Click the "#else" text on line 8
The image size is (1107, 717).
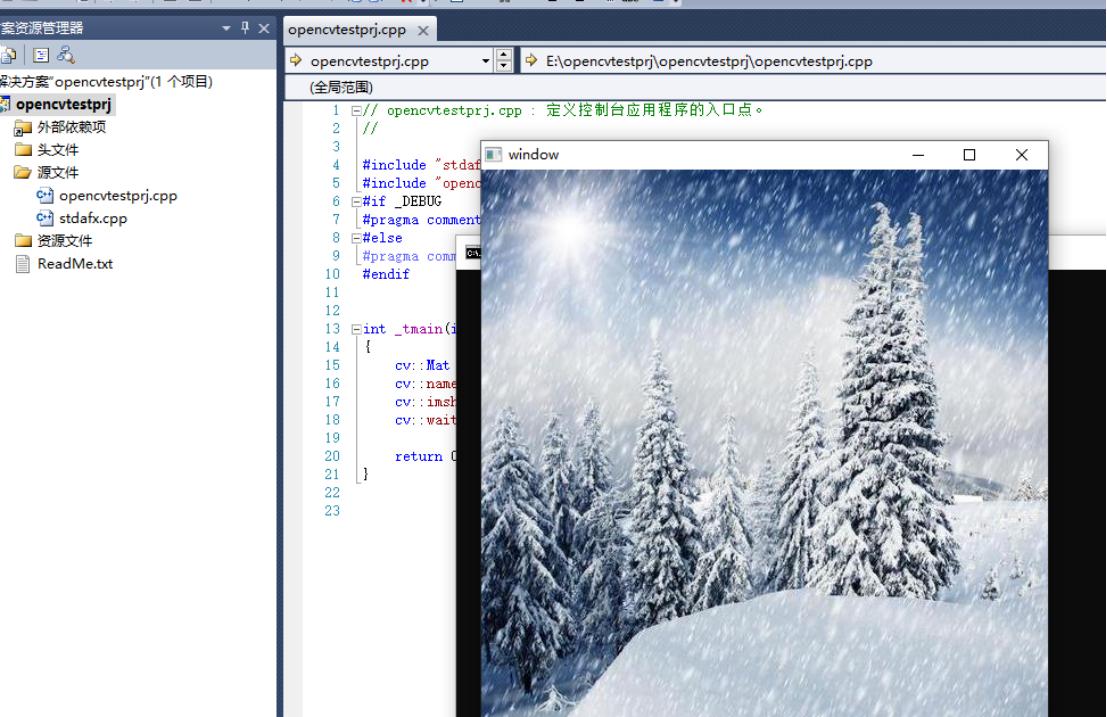coord(382,239)
